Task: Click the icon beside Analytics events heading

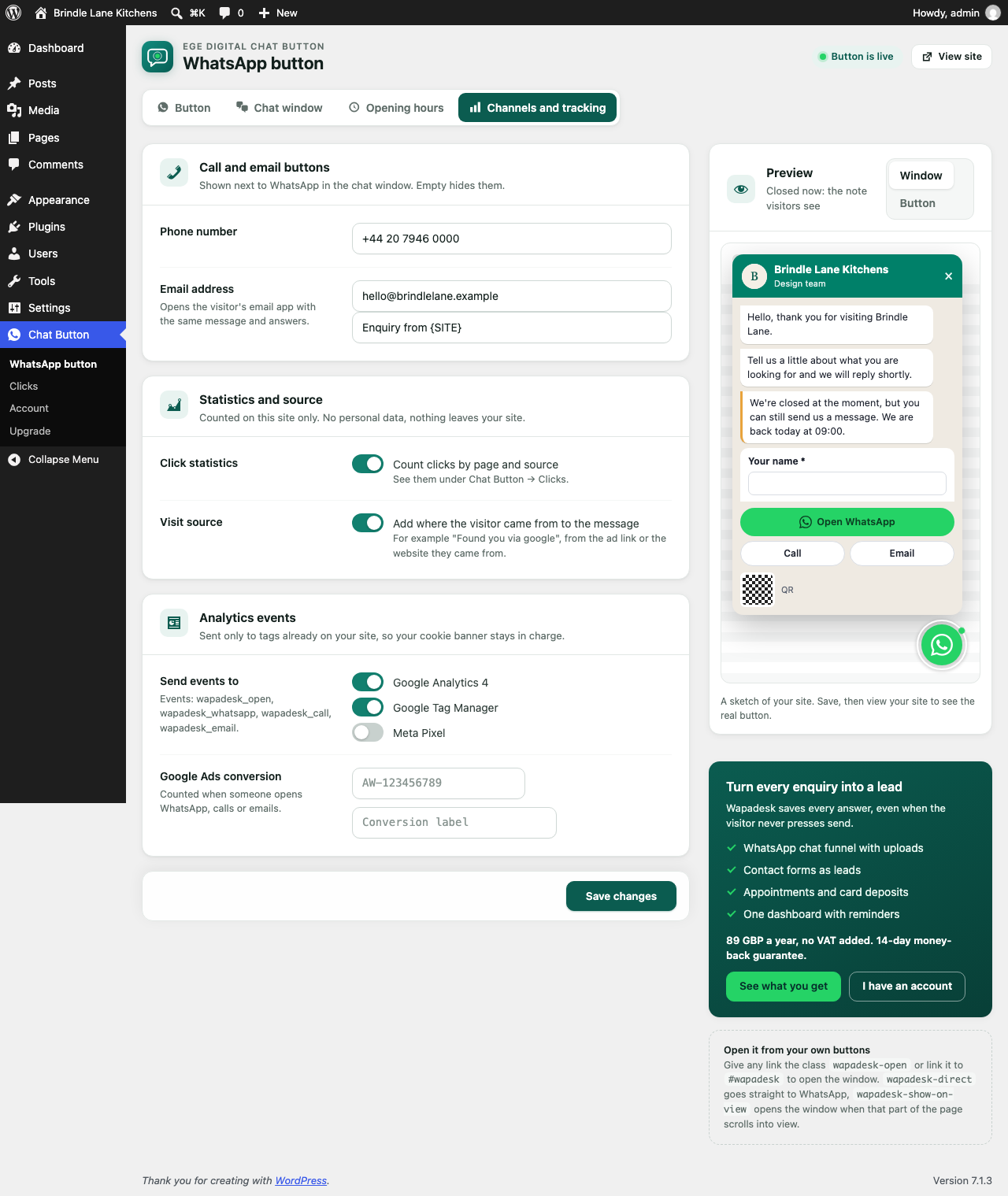Action: [x=174, y=624]
